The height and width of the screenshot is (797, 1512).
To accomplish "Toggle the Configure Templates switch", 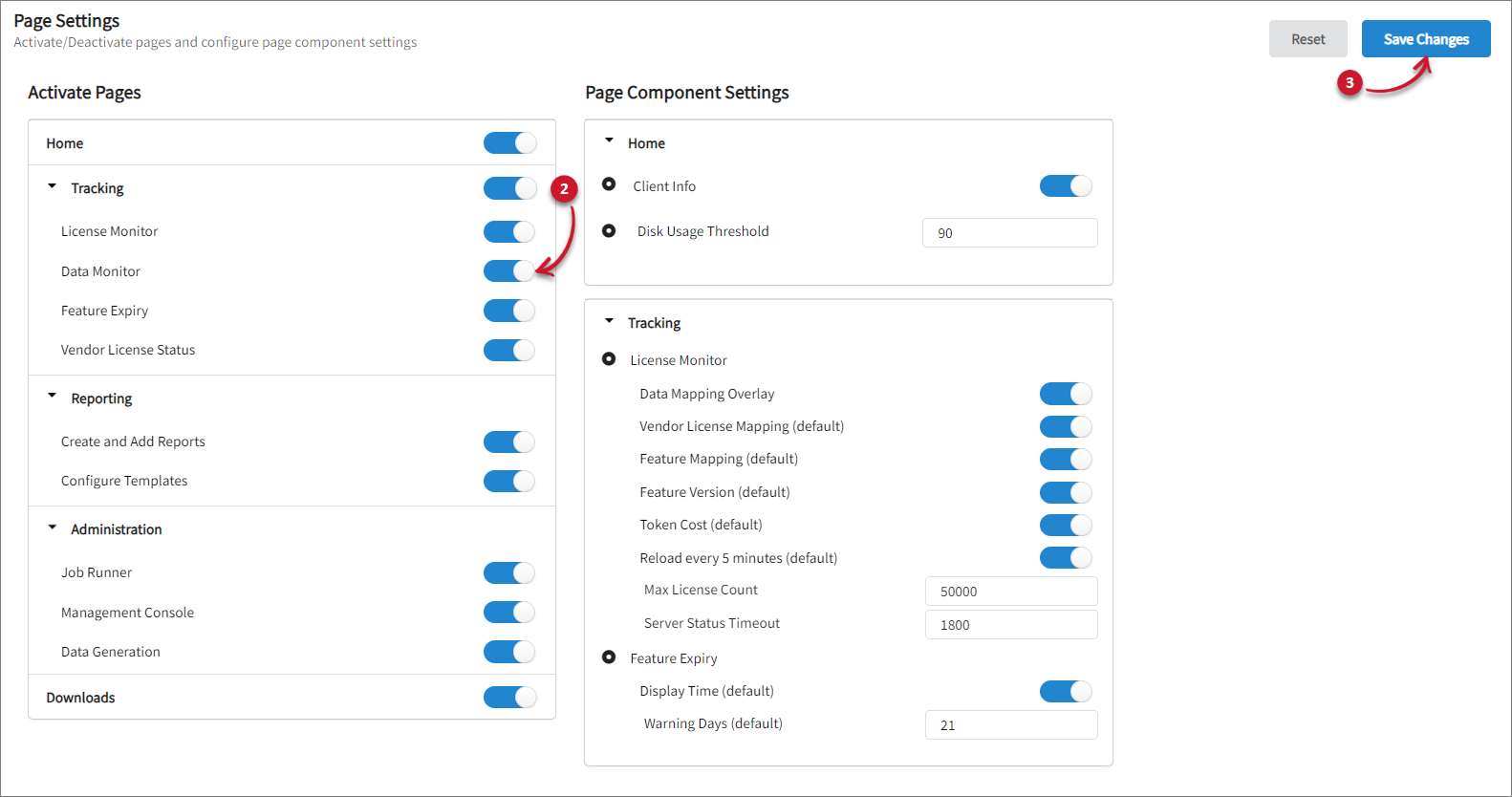I will 509,481.
